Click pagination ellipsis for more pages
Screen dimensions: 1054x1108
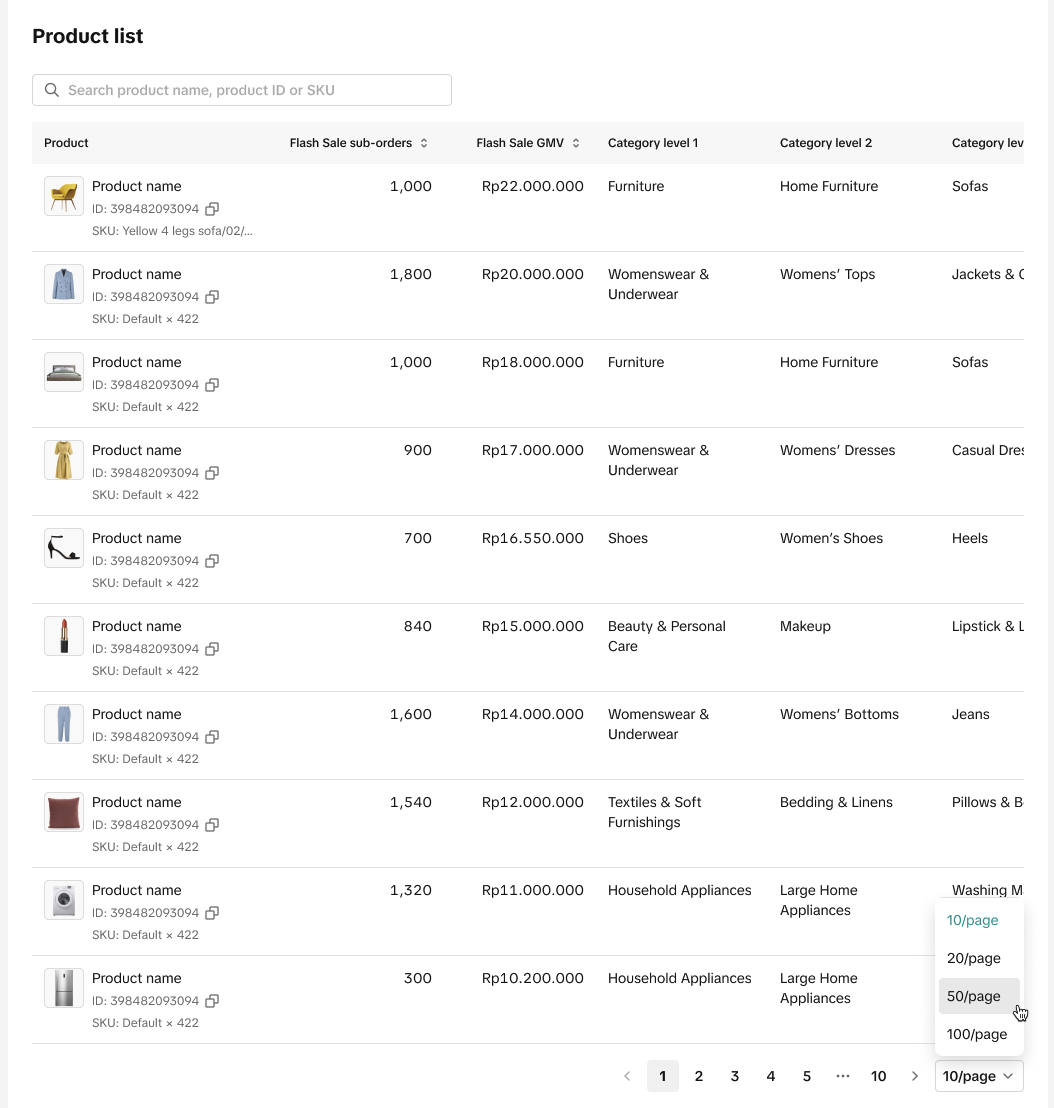(x=843, y=1076)
